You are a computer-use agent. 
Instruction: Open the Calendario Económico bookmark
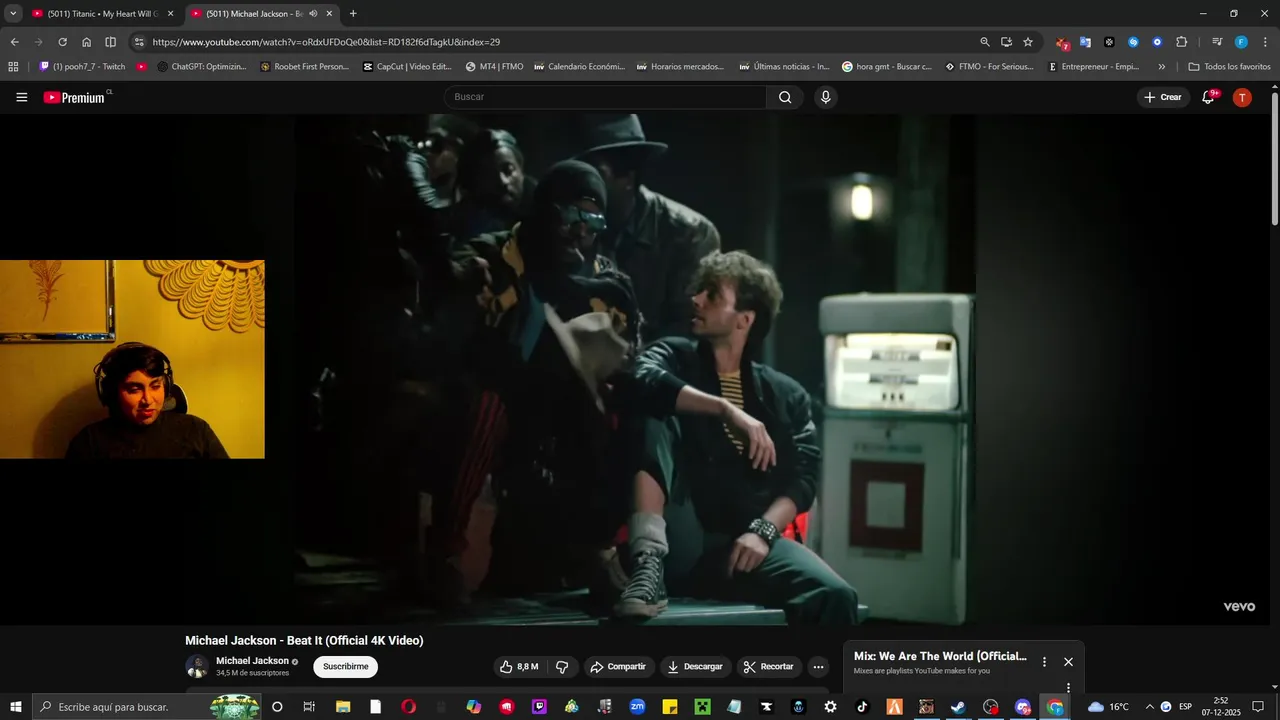click(579, 67)
